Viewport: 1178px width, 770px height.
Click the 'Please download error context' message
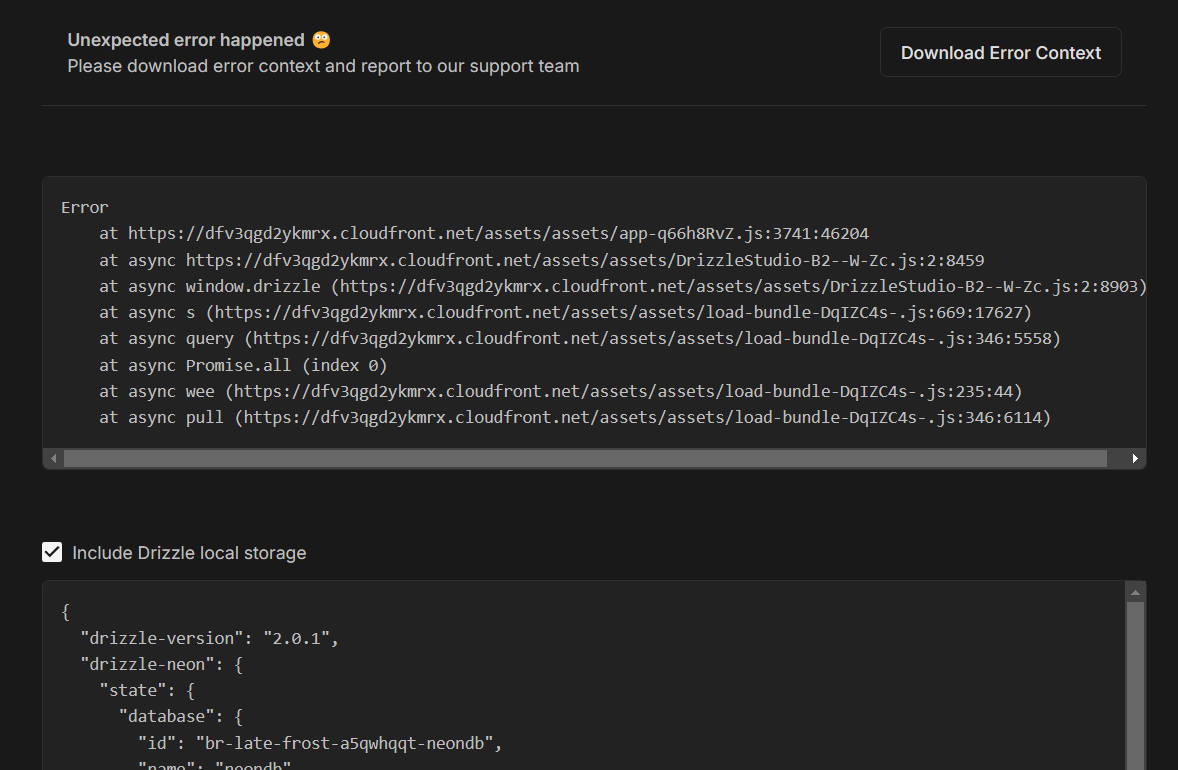323,66
